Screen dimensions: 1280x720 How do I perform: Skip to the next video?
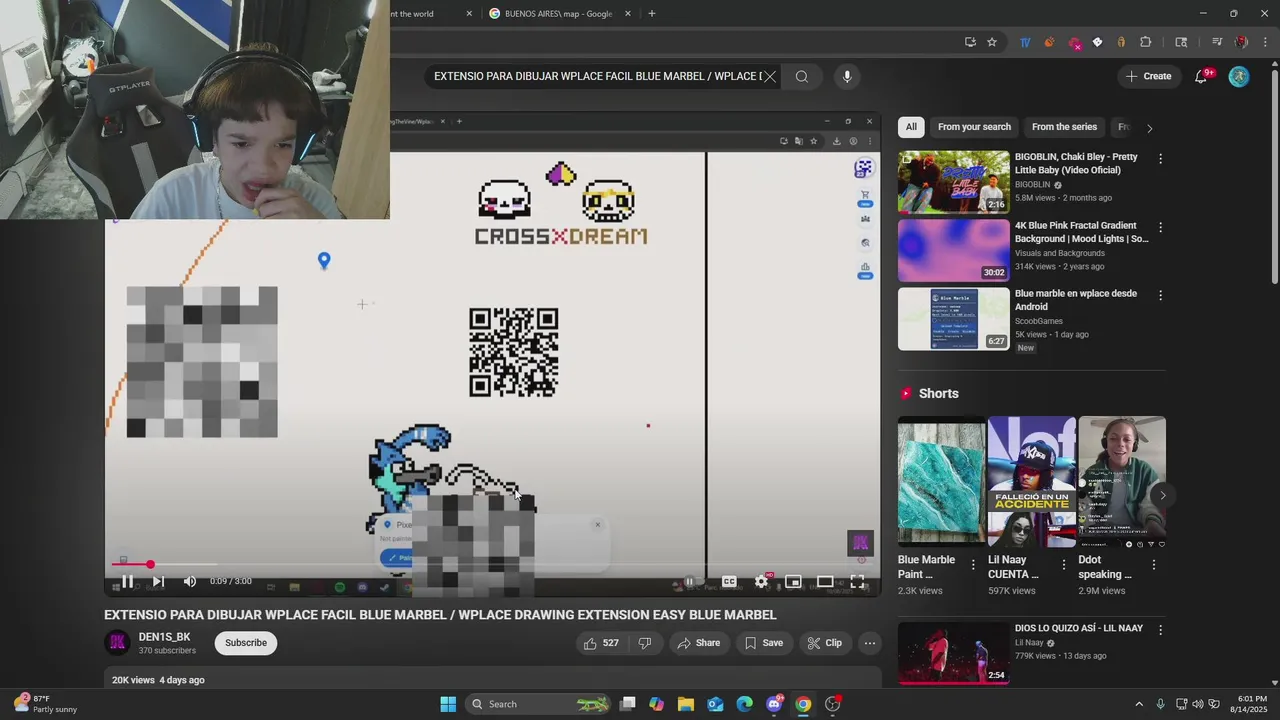(x=158, y=581)
